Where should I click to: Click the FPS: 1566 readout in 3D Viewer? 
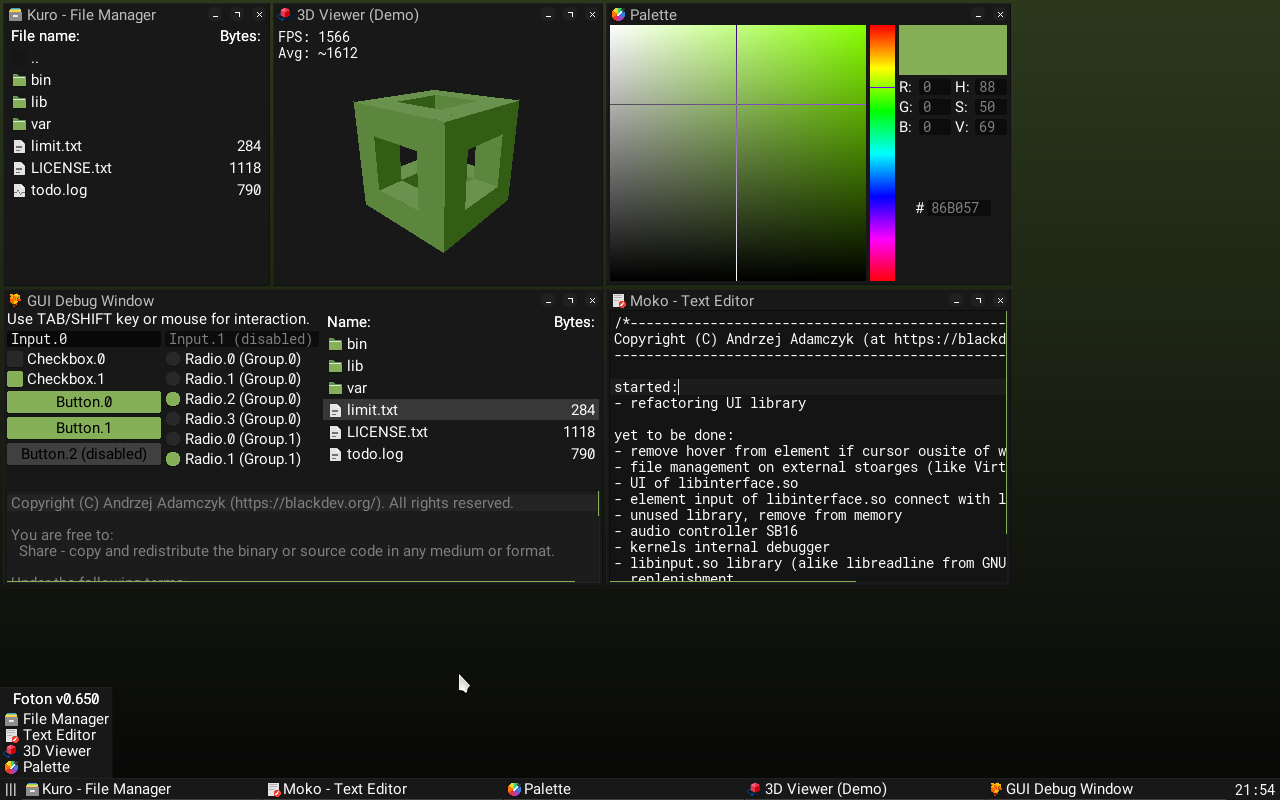click(314, 37)
